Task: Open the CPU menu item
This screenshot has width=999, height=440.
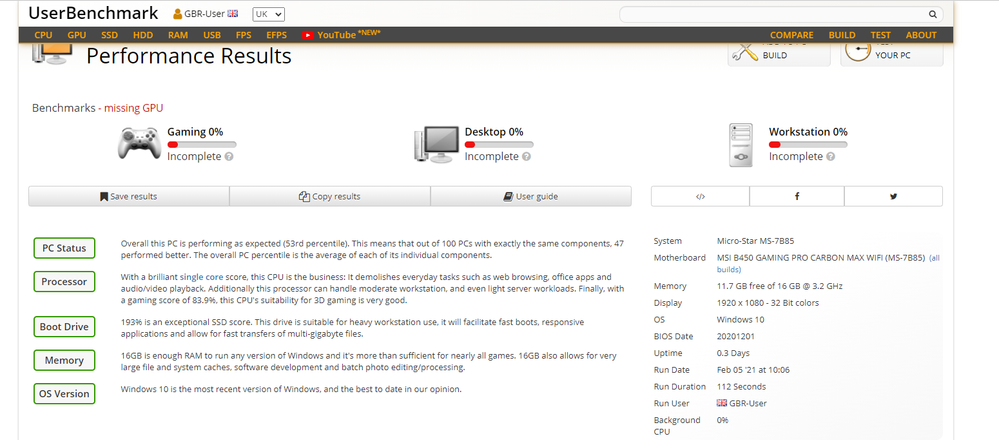Action: [x=43, y=35]
